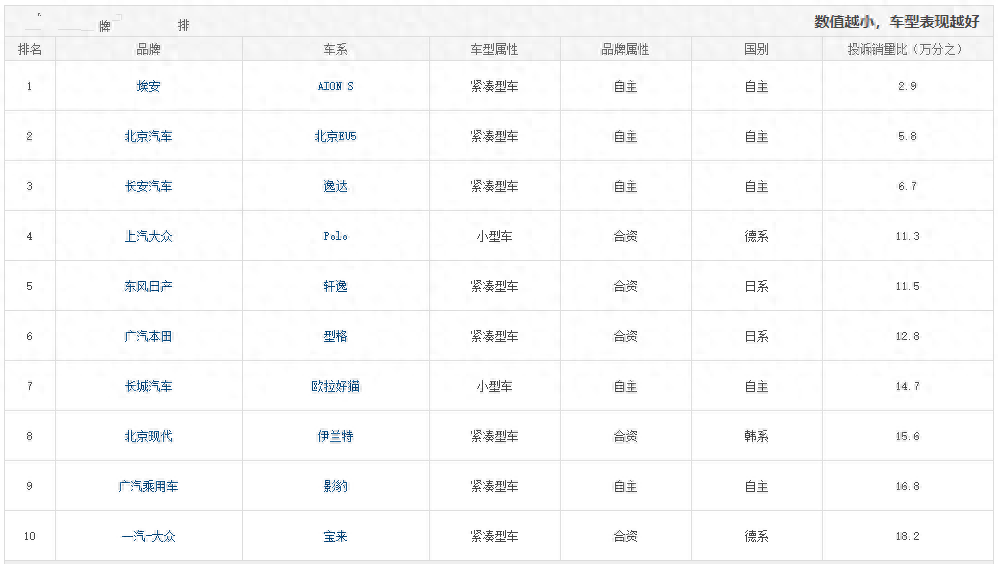
Task: Select the complaint ratio value 11.5
Action: [908, 286]
